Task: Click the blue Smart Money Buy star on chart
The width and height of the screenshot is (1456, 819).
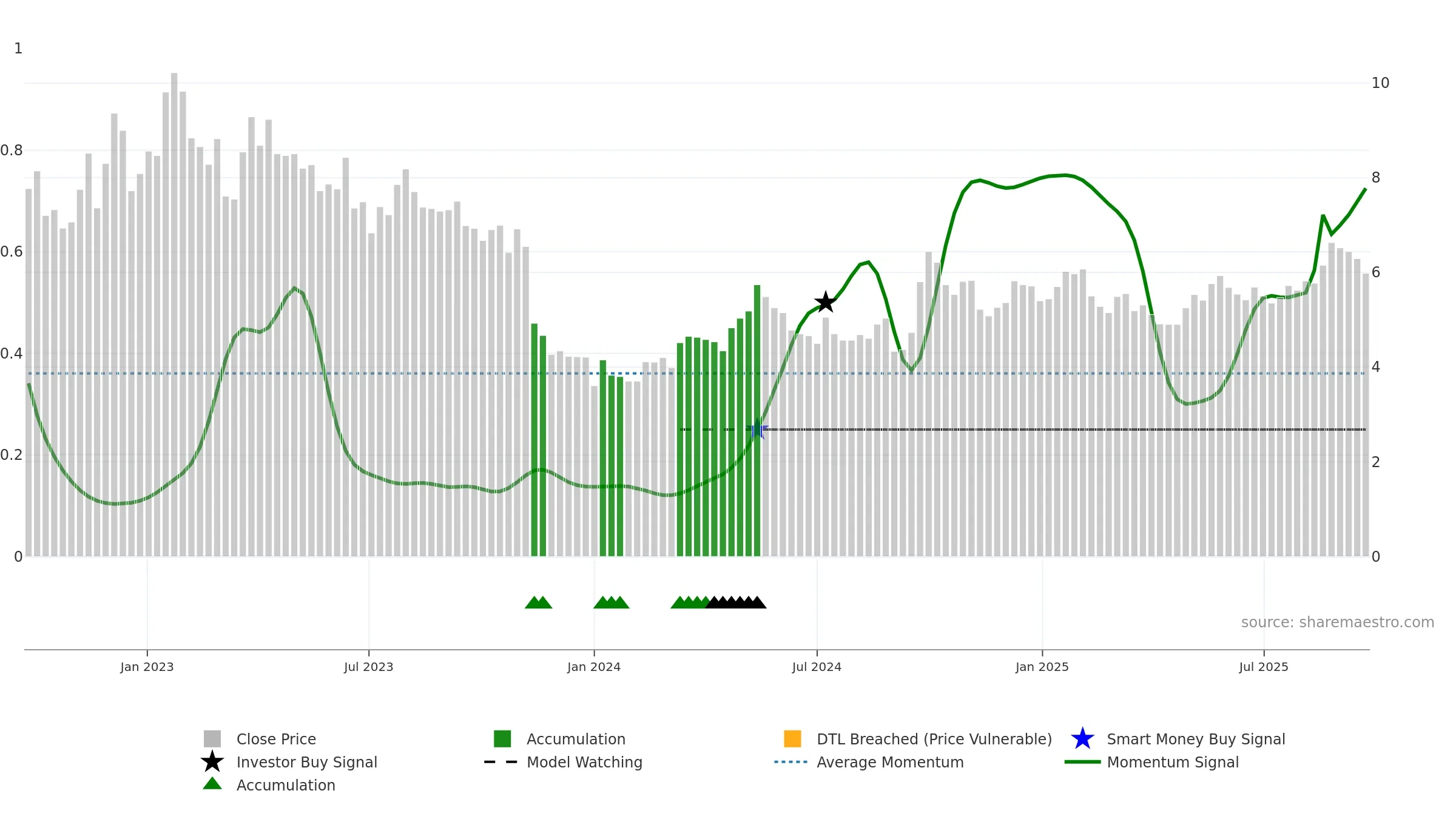Action: coord(757,430)
